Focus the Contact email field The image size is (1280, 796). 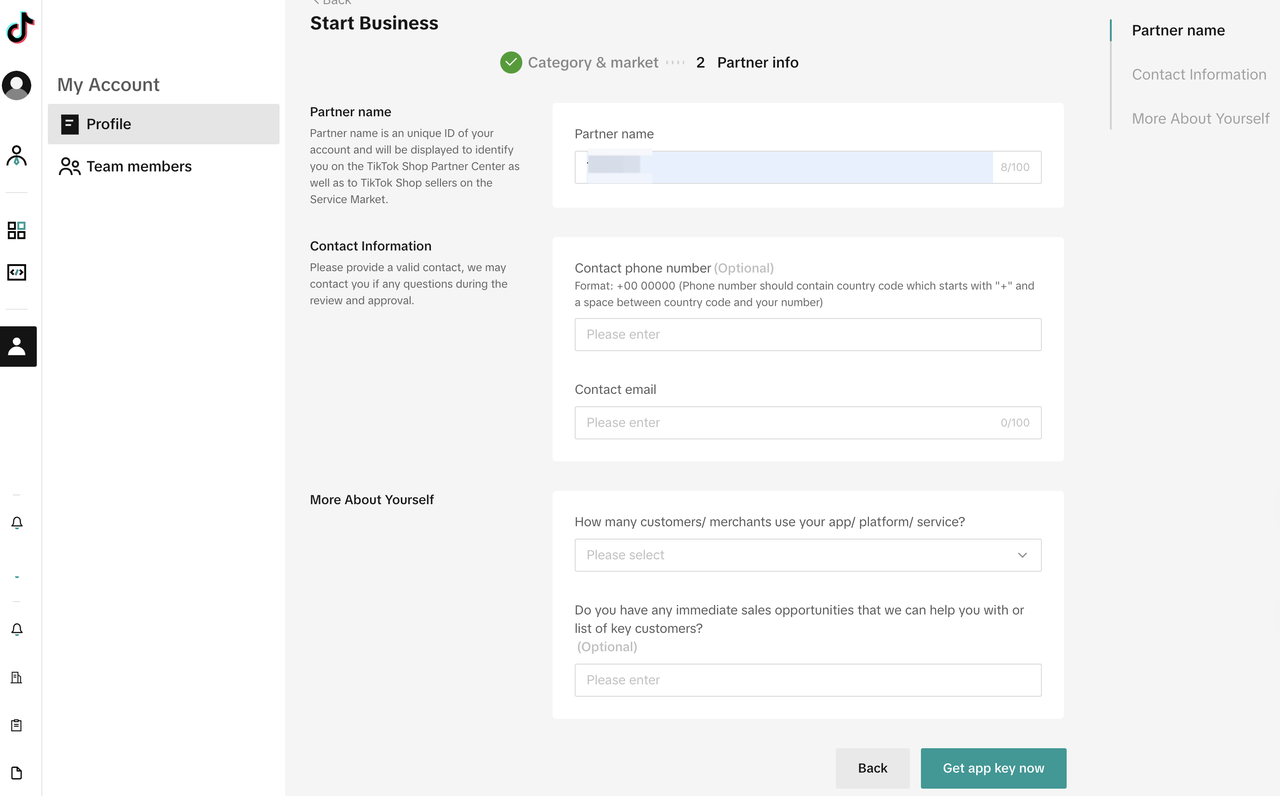point(808,423)
